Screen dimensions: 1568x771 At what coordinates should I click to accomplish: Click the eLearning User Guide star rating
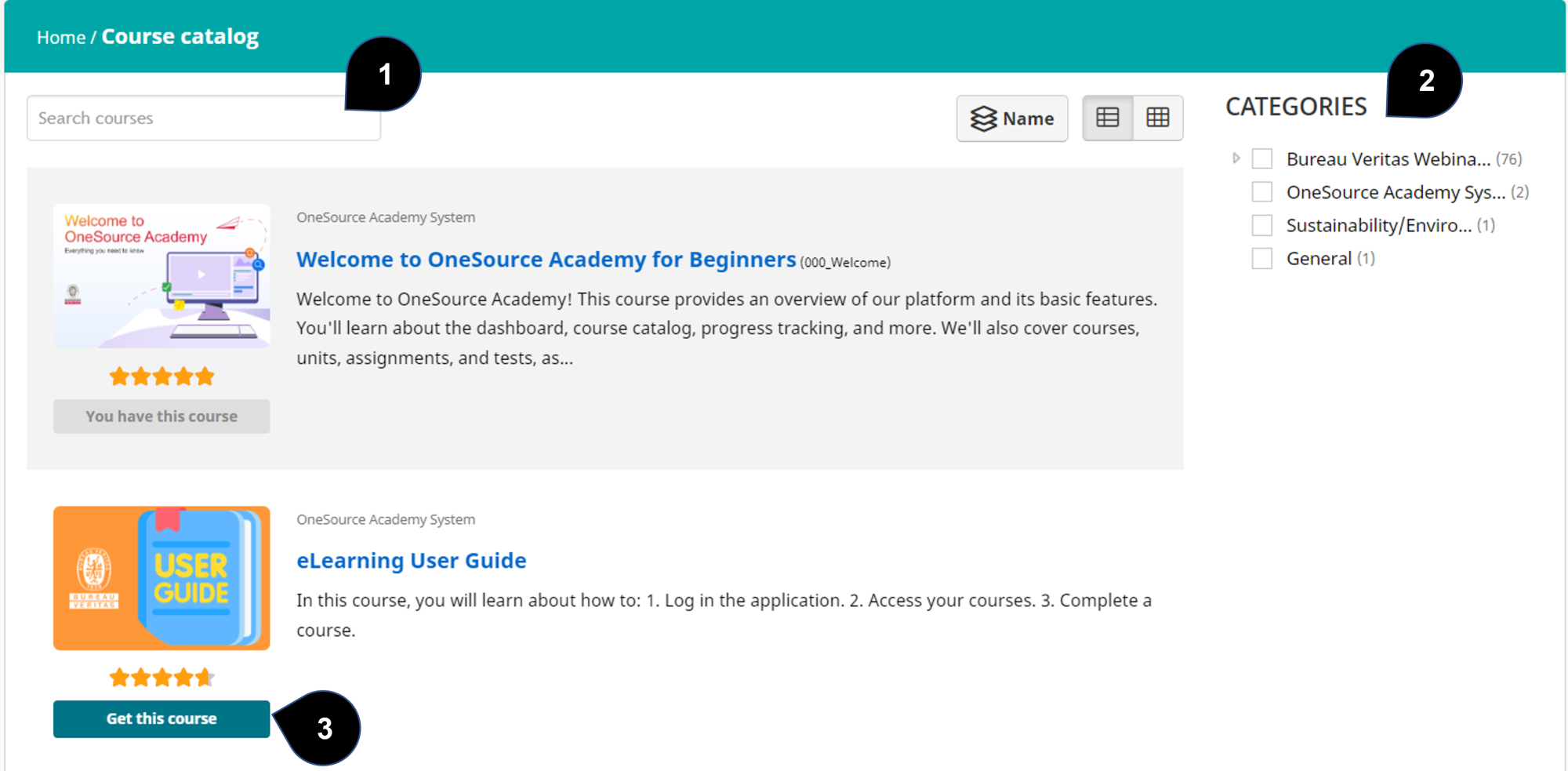(x=162, y=678)
